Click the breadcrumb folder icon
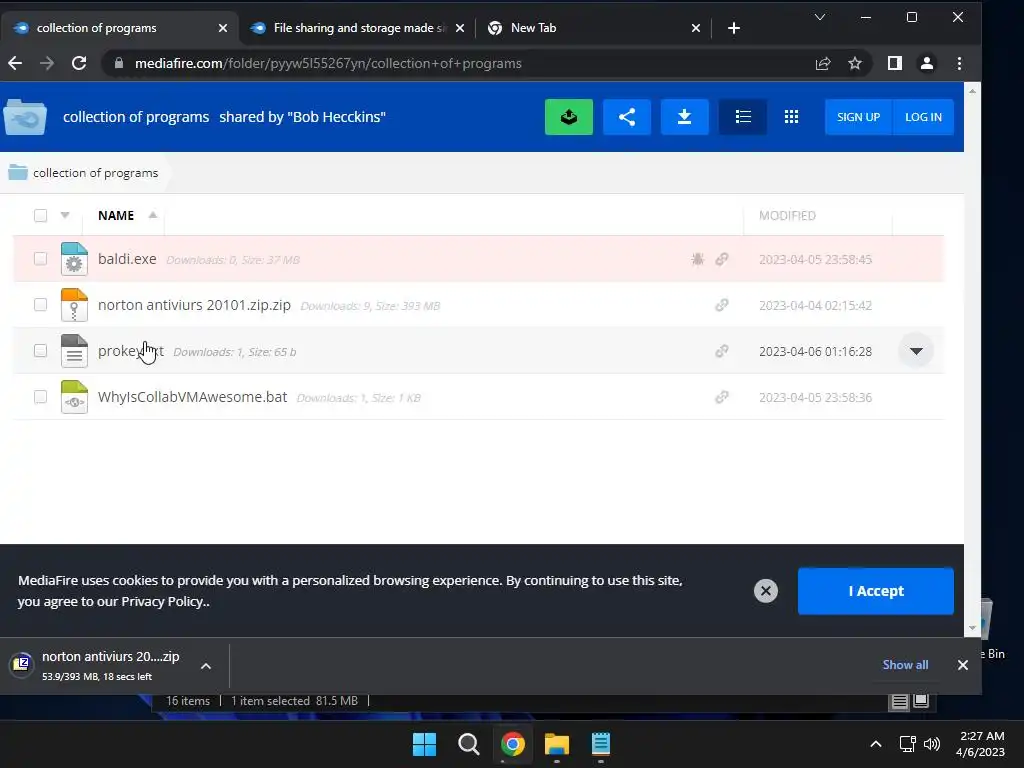The image size is (1024, 768). click(18, 172)
